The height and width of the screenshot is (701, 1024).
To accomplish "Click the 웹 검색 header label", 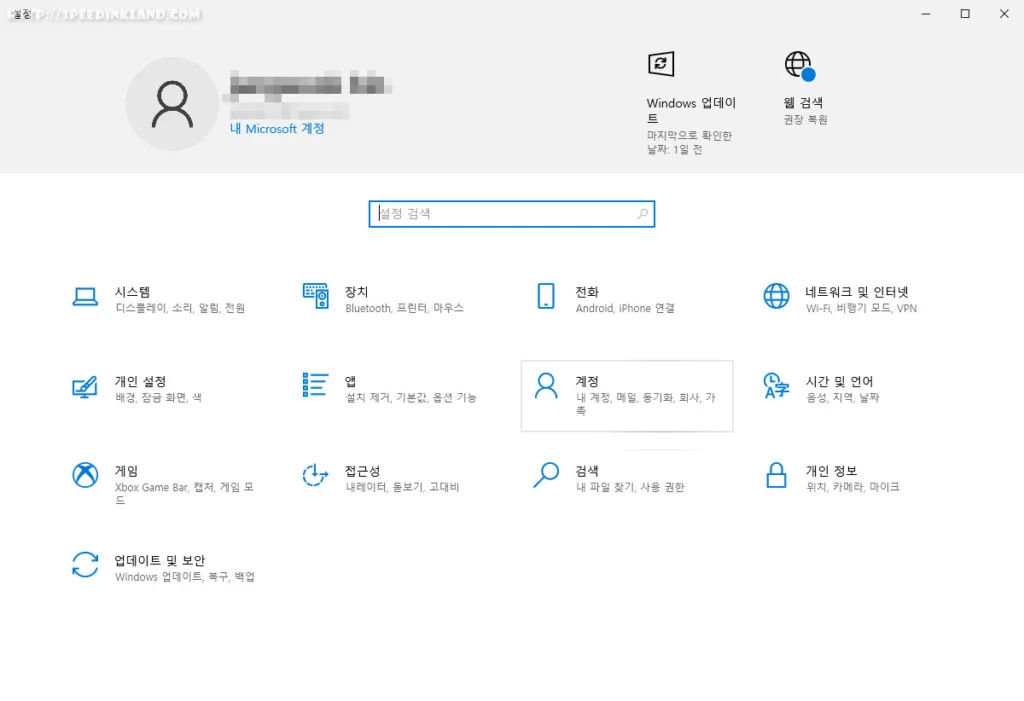I will 803,103.
